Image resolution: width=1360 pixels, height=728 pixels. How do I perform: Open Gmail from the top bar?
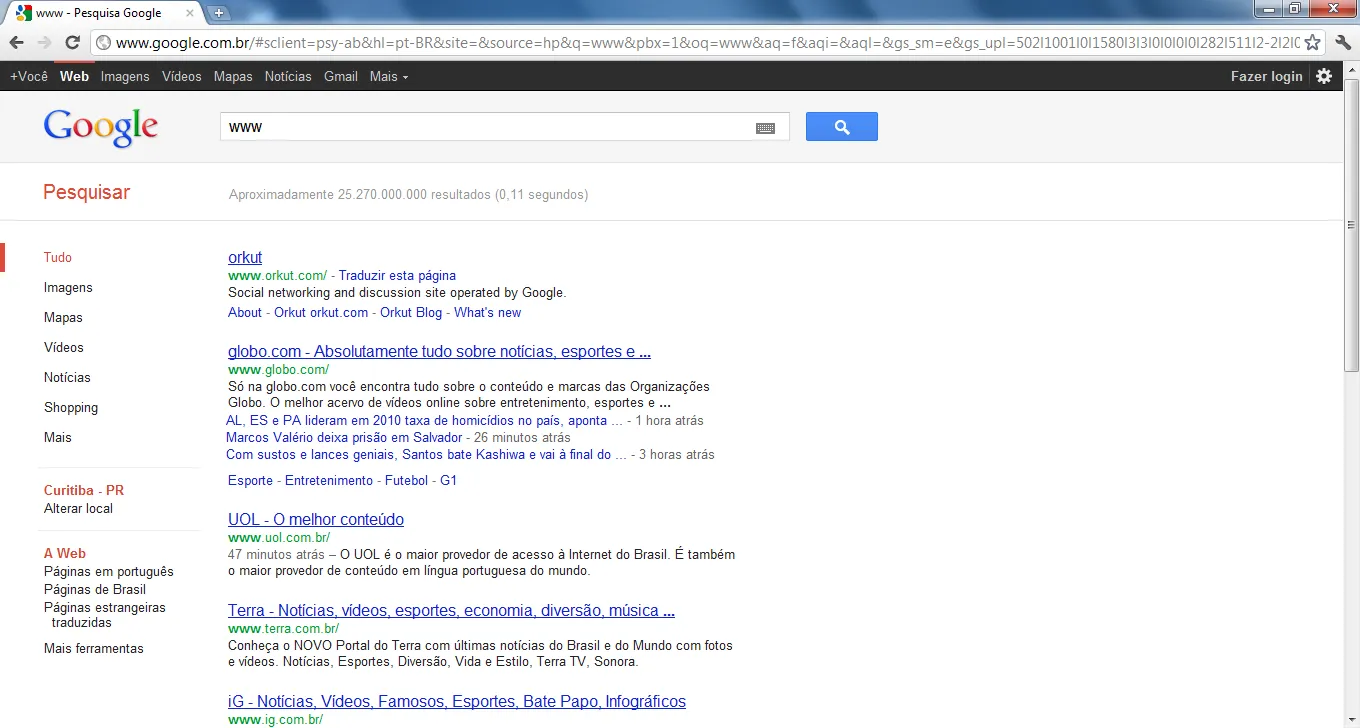[341, 76]
